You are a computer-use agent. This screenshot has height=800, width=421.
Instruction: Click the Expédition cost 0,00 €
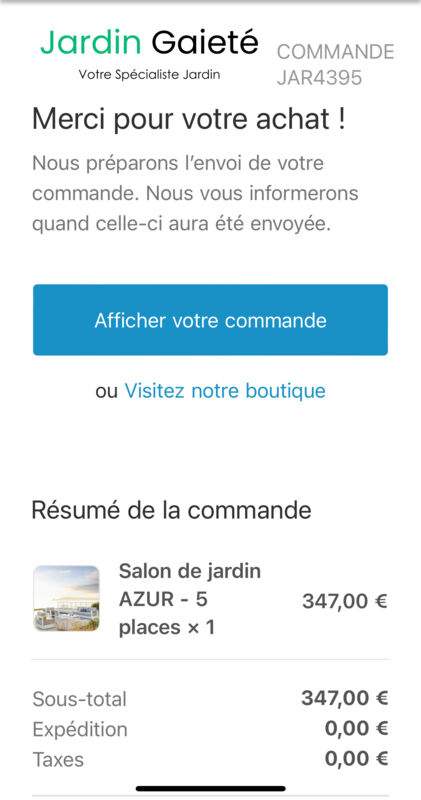click(357, 729)
